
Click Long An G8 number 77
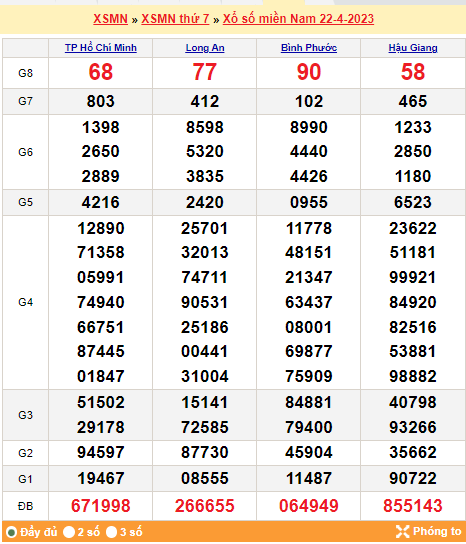pyautogui.click(x=205, y=72)
